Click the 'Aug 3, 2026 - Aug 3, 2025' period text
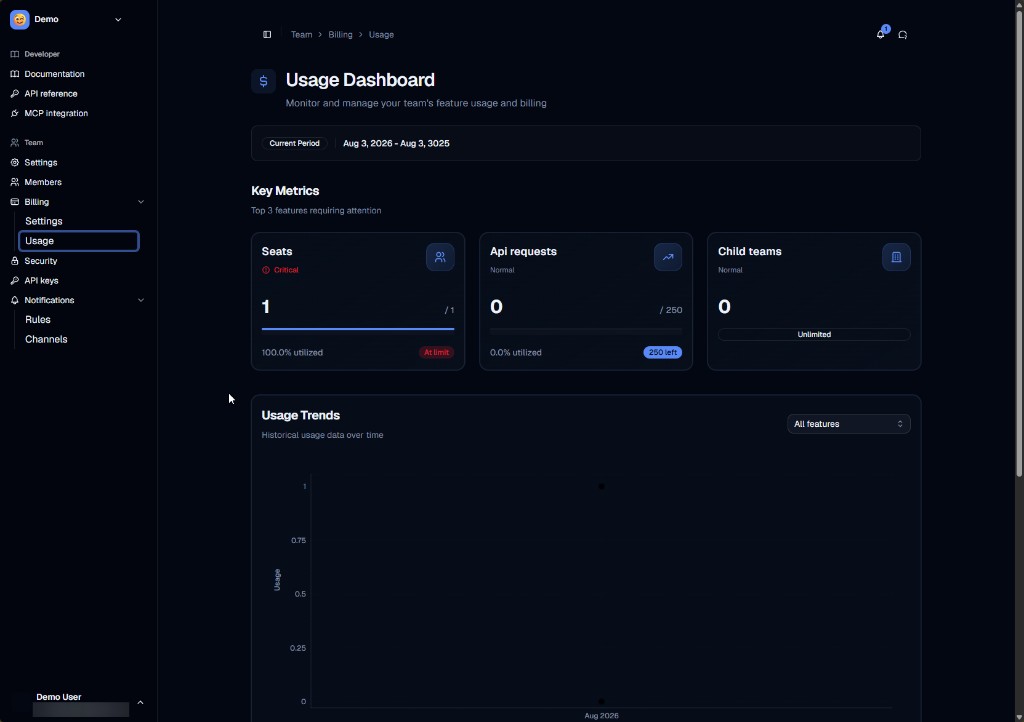The height and width of the screenshot is (722, 1024). click(396, 143)
